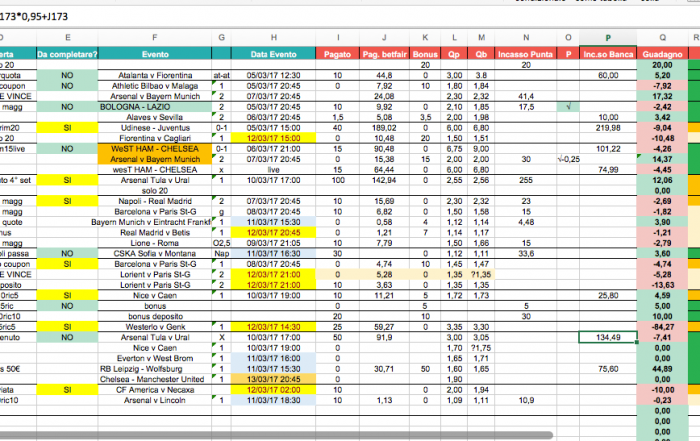Select the 'at-at' cell in column G
The image size is (700, 441).
(x=221, y=75)
